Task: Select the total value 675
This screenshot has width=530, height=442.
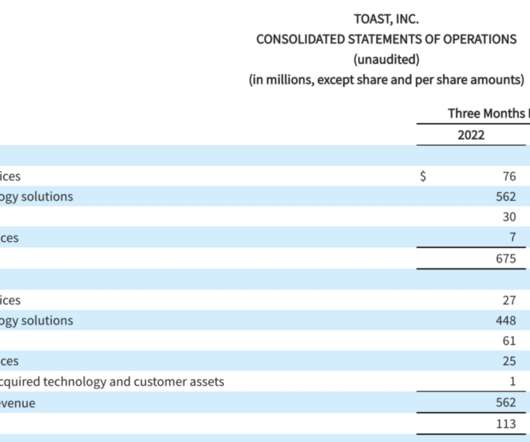Action: (506, 259)
